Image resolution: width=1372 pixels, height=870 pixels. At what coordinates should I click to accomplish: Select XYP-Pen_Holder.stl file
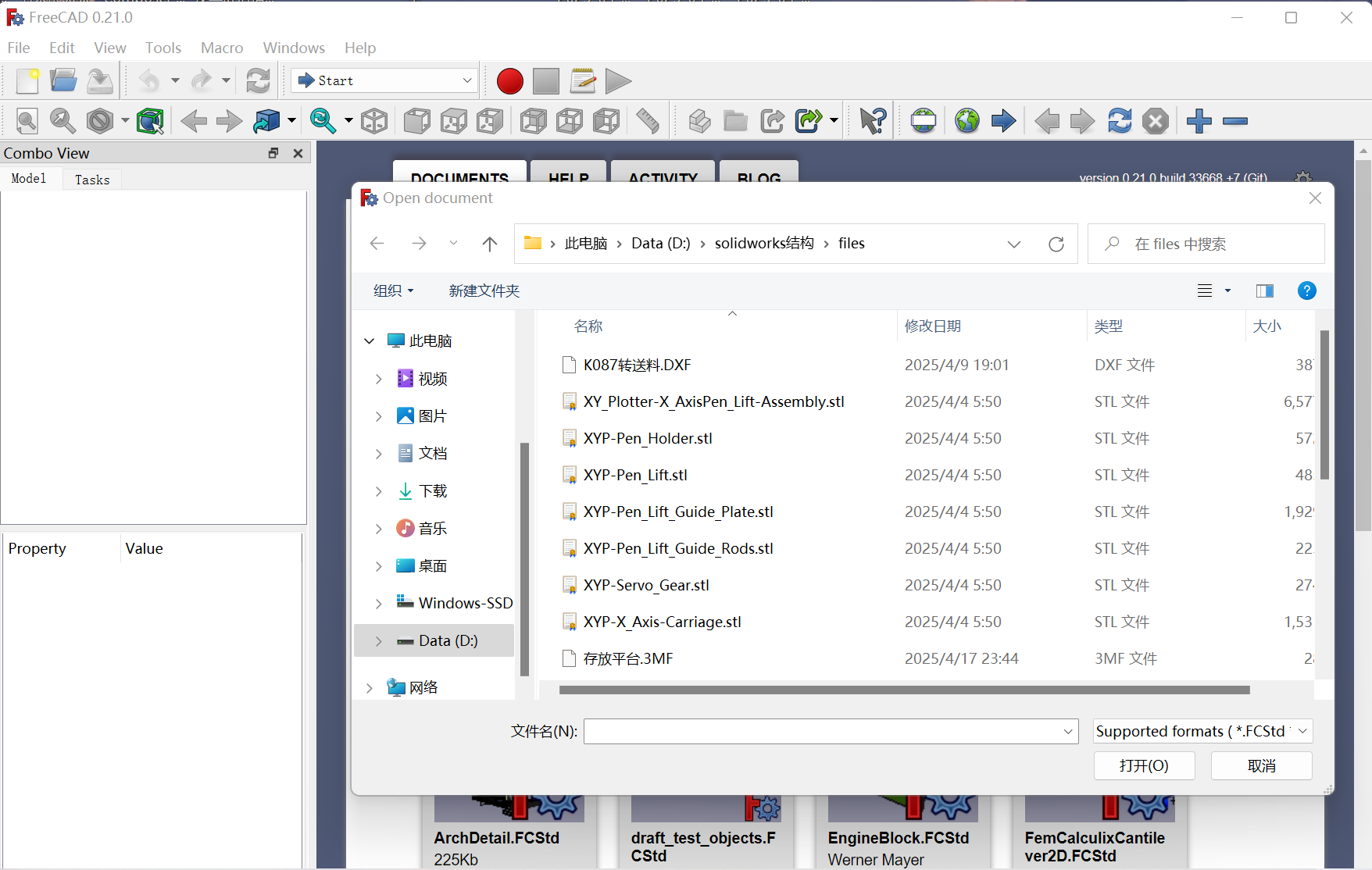[x=648, y=438]
